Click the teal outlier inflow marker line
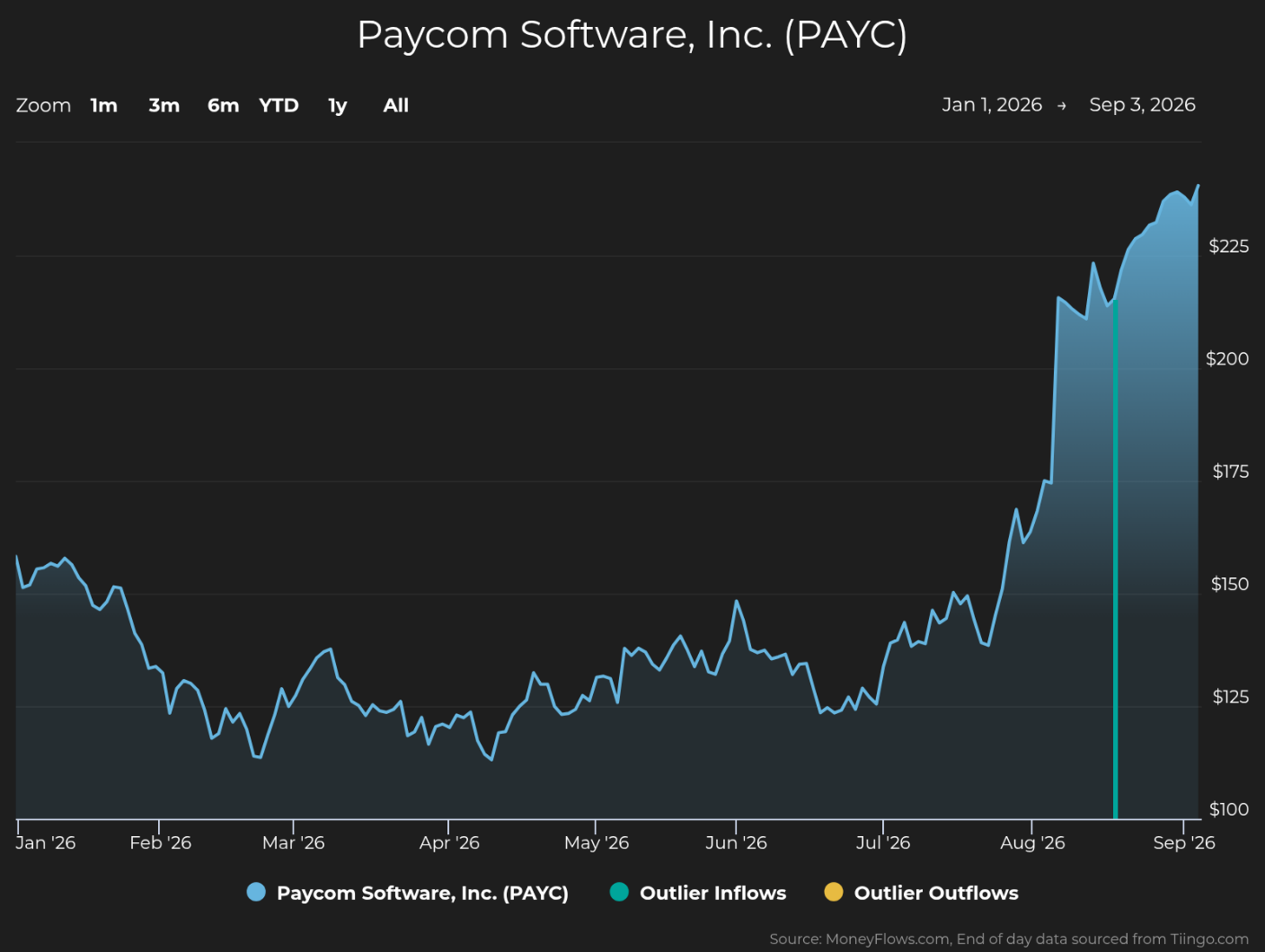The height and width of the screenshot is (952, 1265). [1115, 560]
